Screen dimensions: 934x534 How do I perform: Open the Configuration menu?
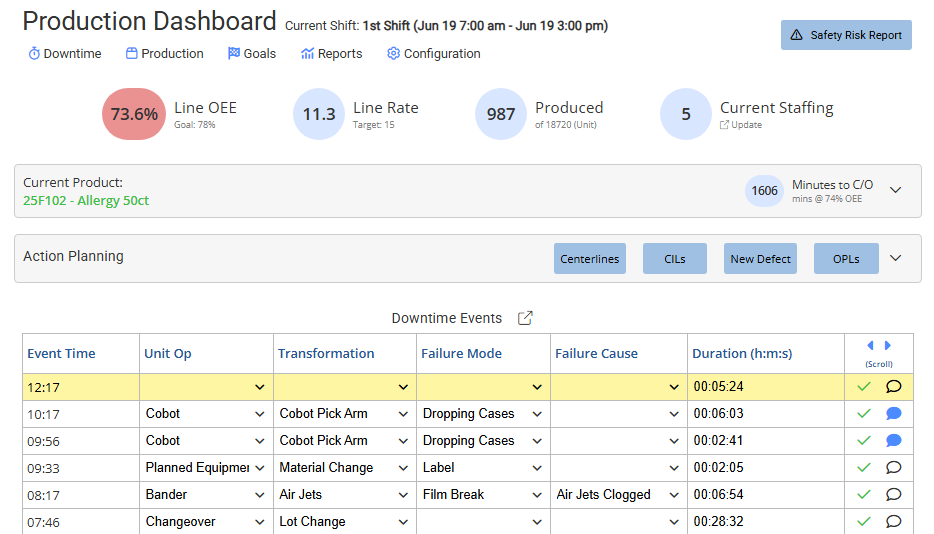tap(433, 54)
